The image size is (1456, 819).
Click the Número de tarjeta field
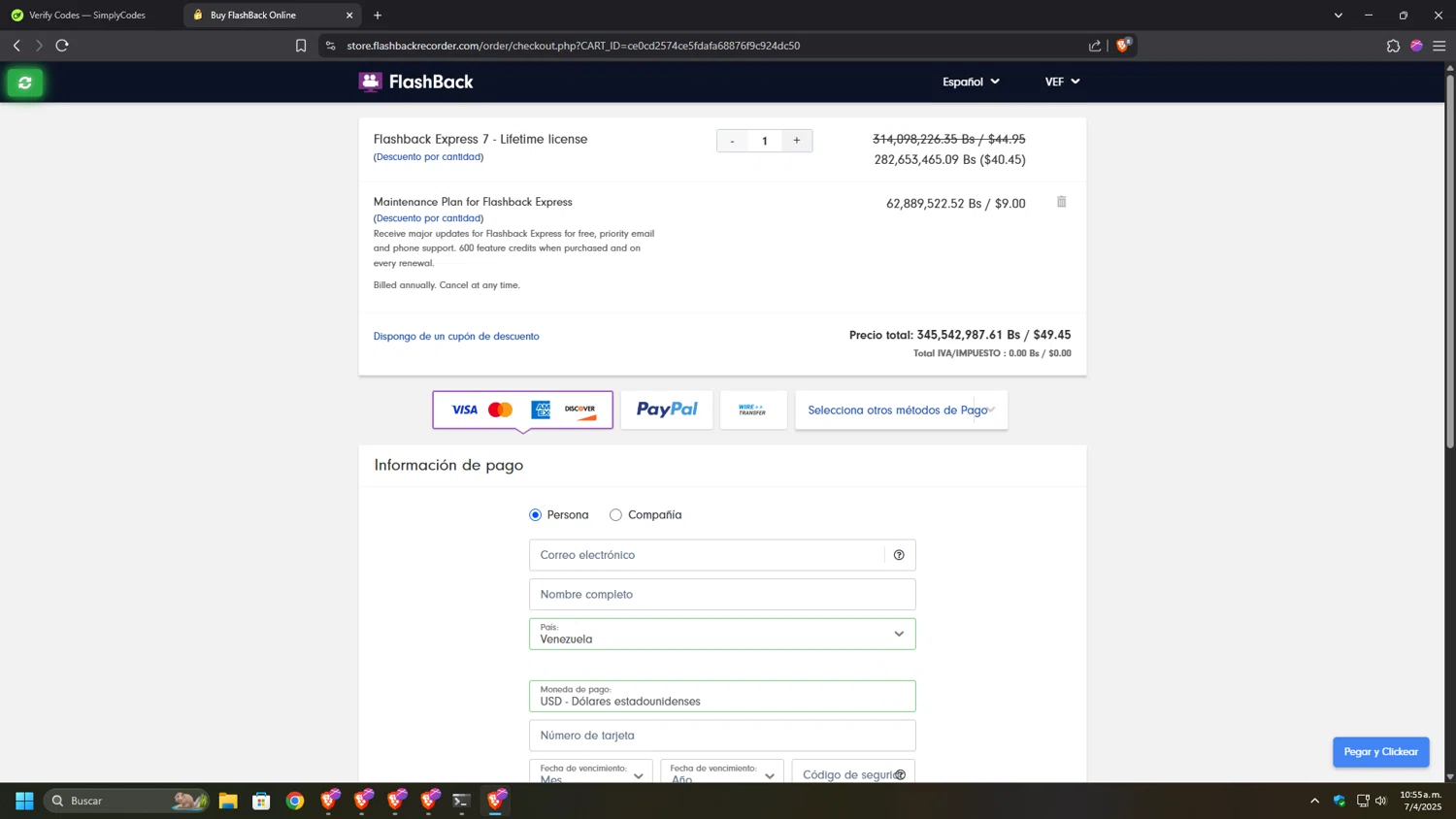tap(722, 736)
